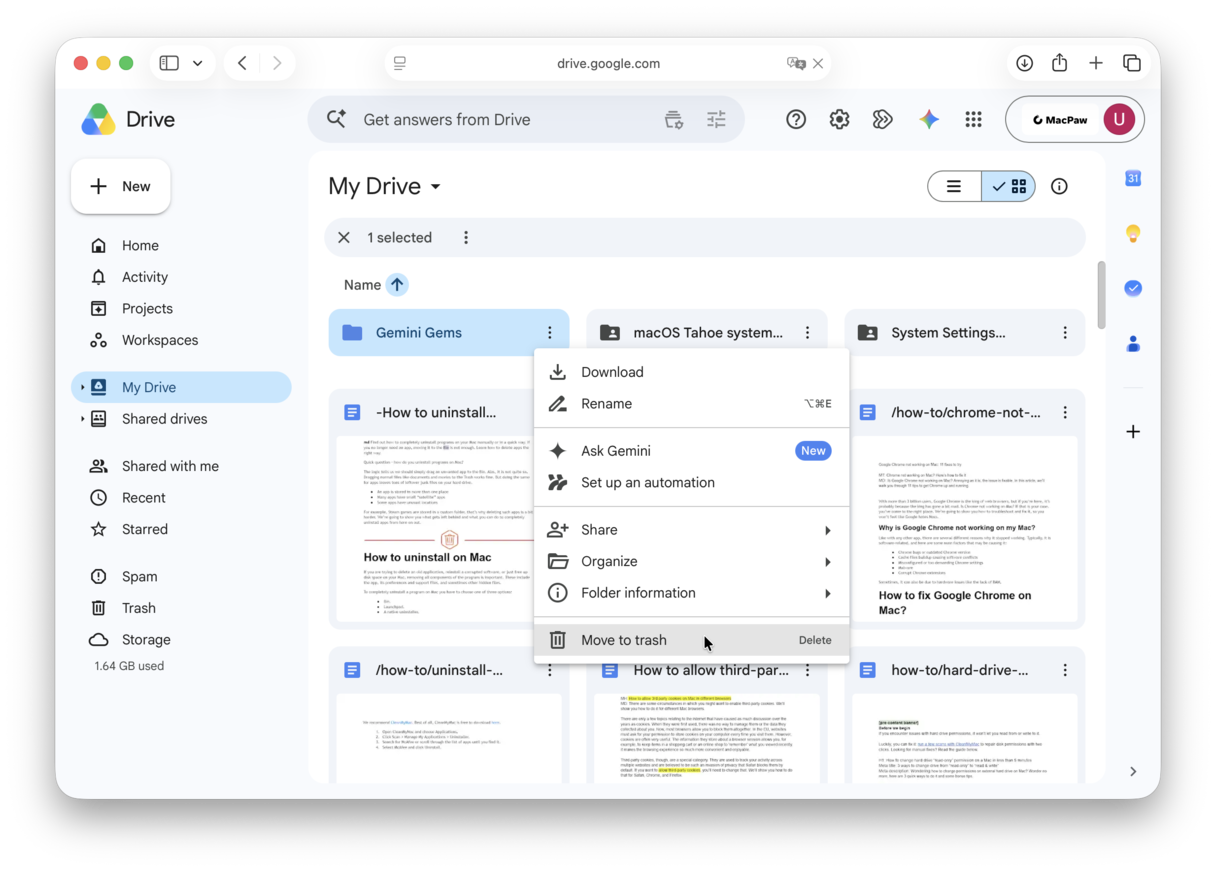Expand Shared drives in sidebar tree
Image resolution: width=1216 pixels, height=872 pixels.
coord(82,419)
